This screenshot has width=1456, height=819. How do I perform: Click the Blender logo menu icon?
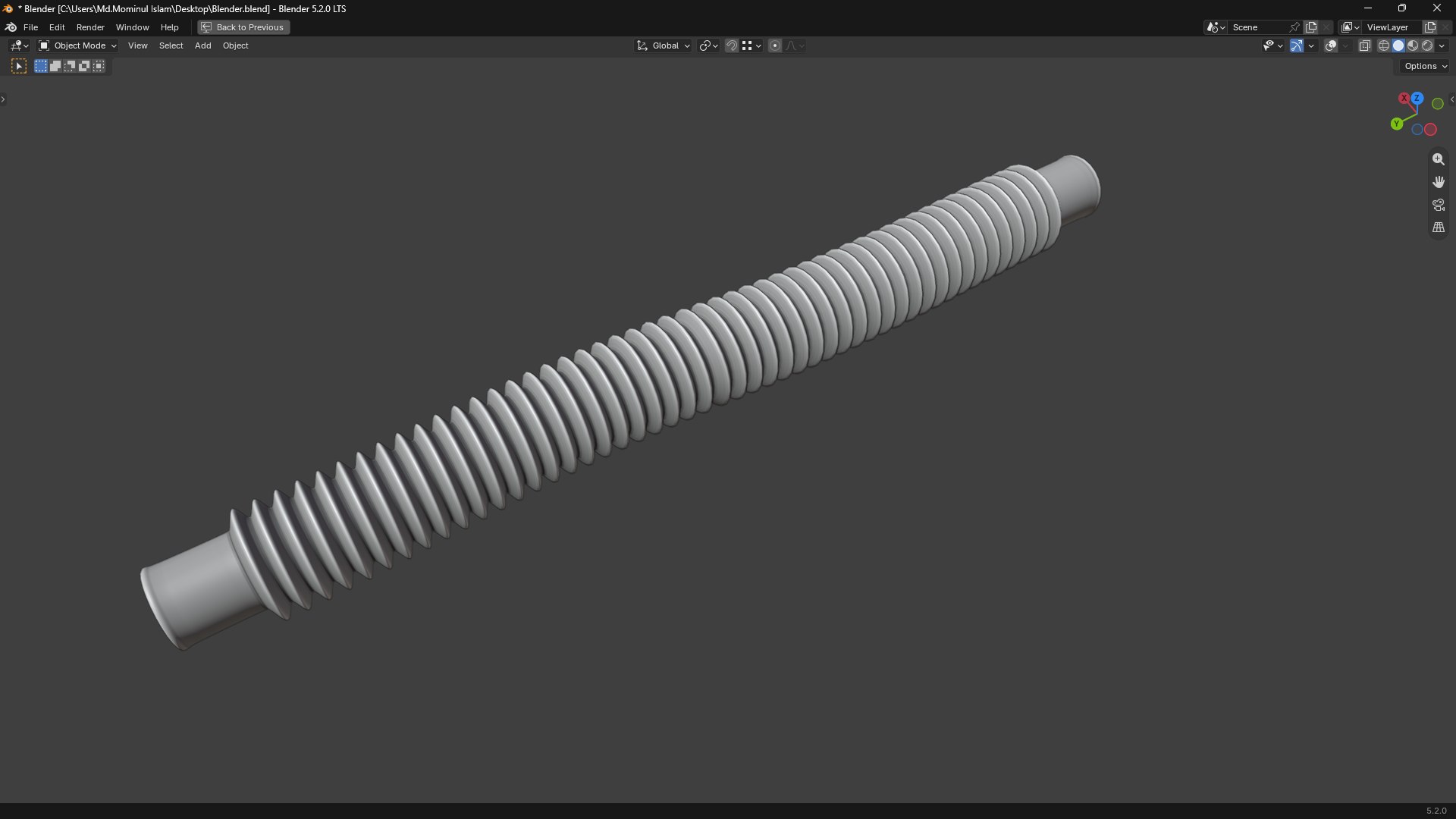[x=11, y=27]
